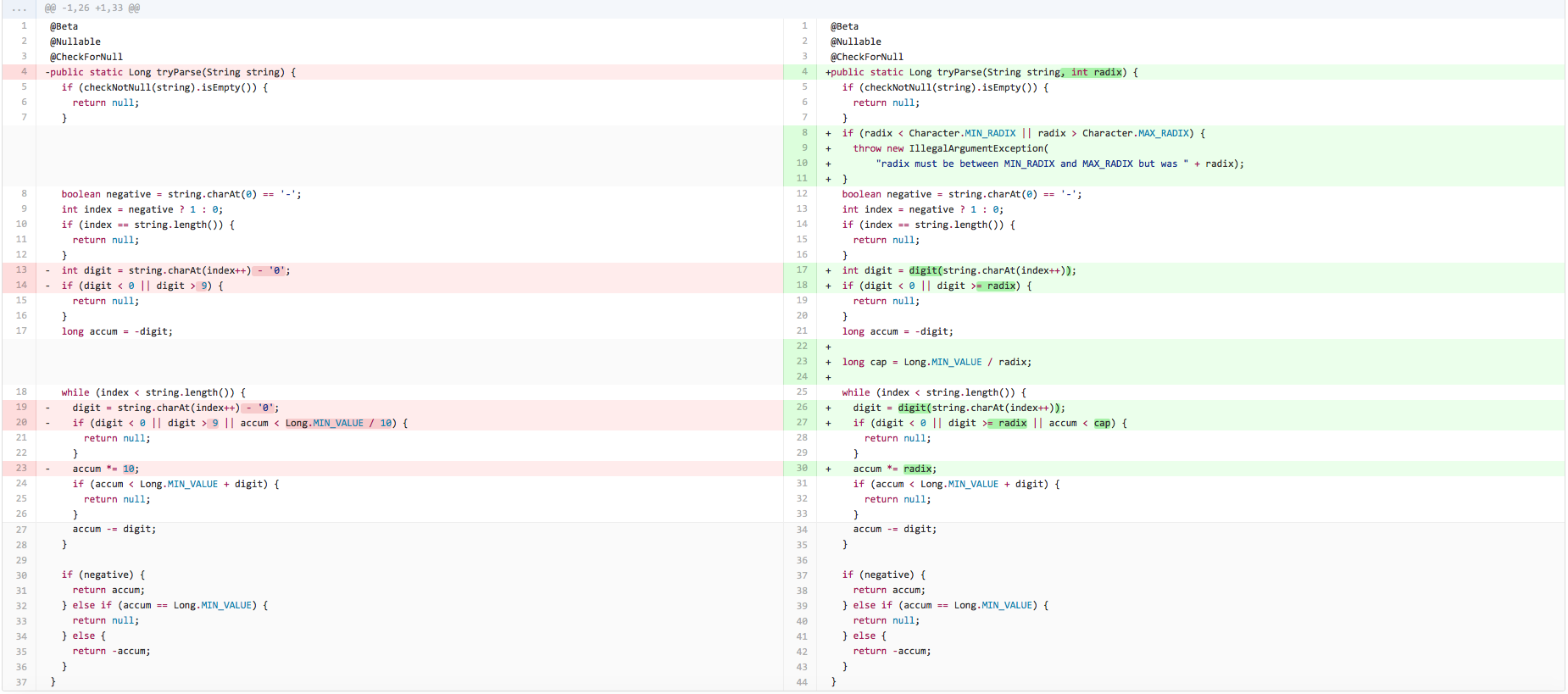
Task: Click added line number 8 with radix check
Action: pos(803,133)
